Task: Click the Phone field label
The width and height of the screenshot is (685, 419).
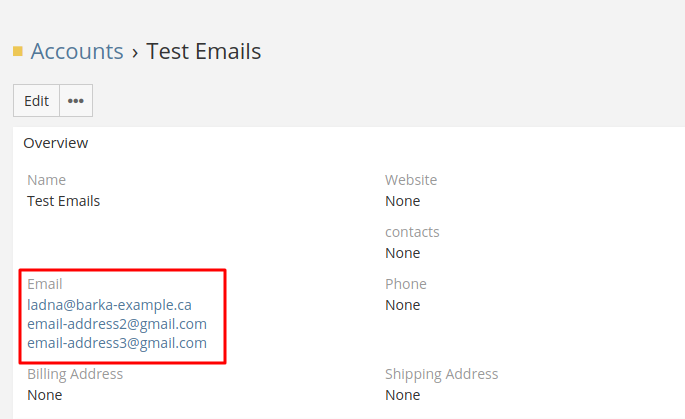Action: tap(406, 284)
